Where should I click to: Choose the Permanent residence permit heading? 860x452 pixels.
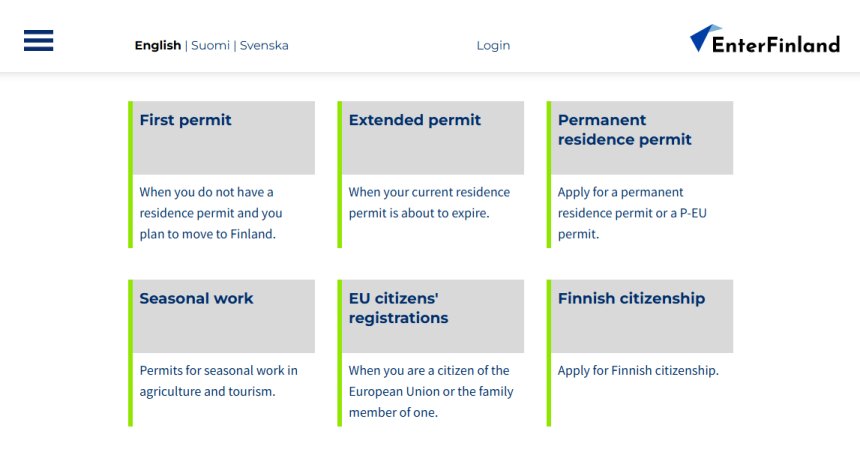(624, 130)
